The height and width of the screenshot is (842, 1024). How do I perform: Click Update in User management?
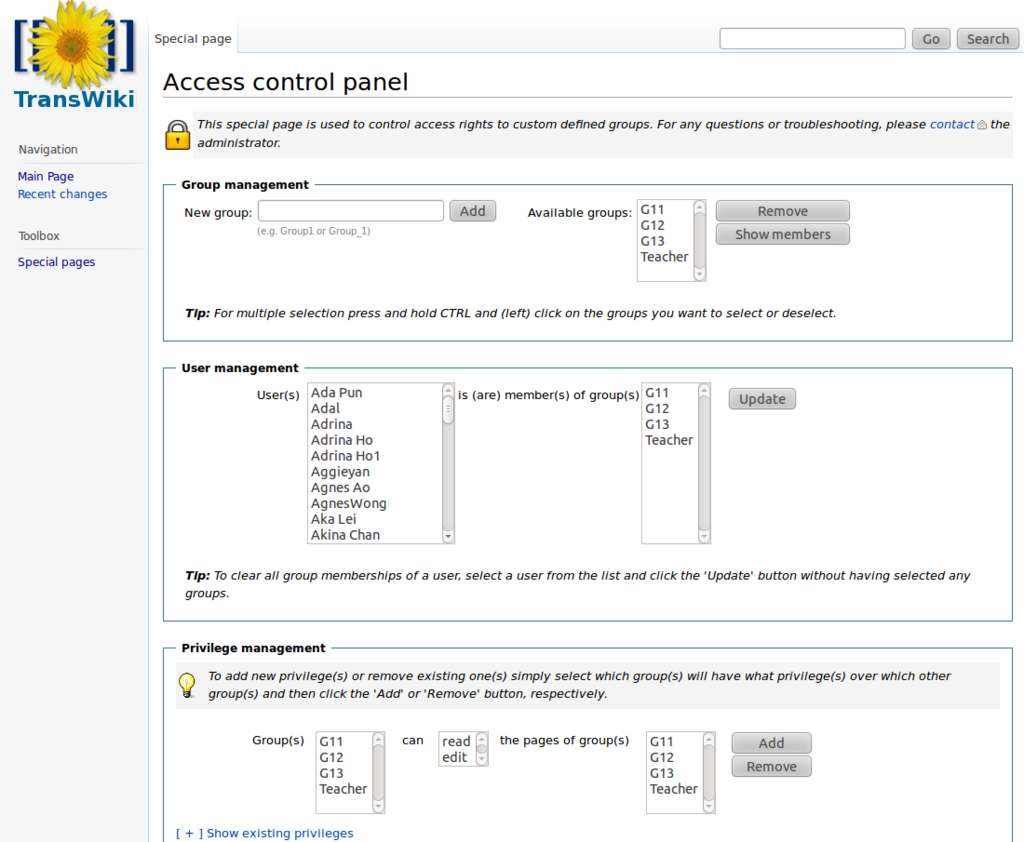[762, 399]
